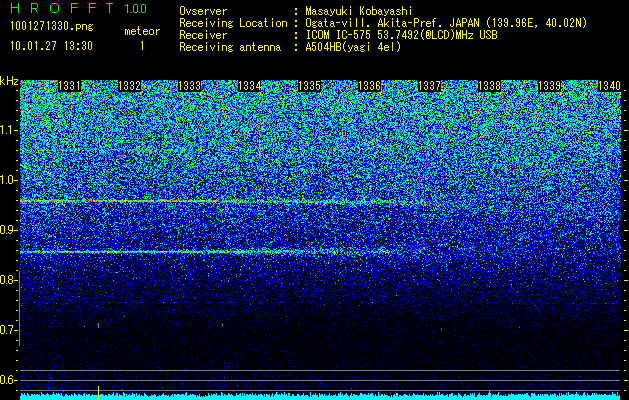The height and width of the screenshot is (400, 629).
Task: Click the 1335 time marker
Action: [x=310, y=86]
